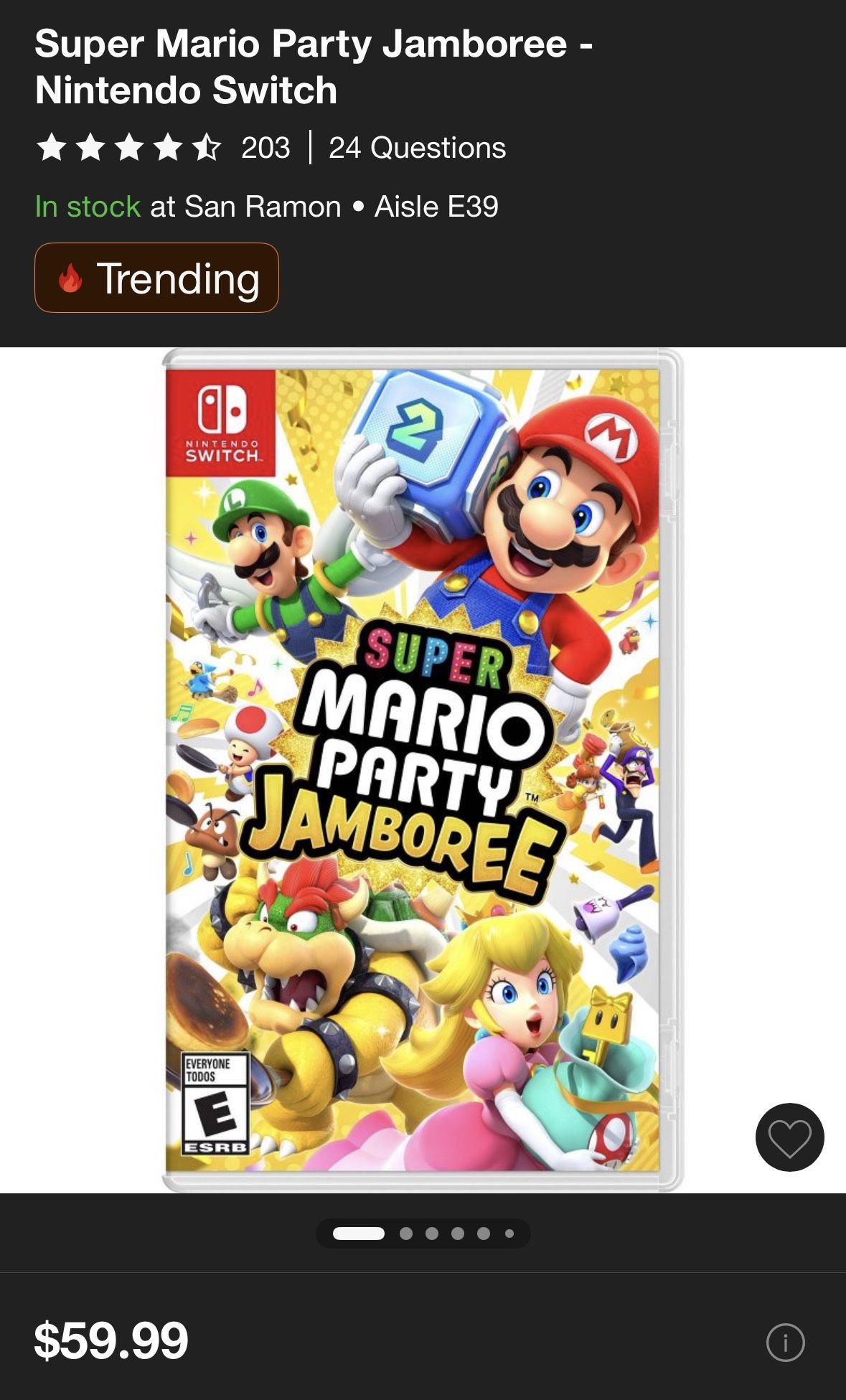This screenshot has width=846, height=1400.
Task: Tap the Nintendo Switch logo on the cover
Action: coord(221,423)
